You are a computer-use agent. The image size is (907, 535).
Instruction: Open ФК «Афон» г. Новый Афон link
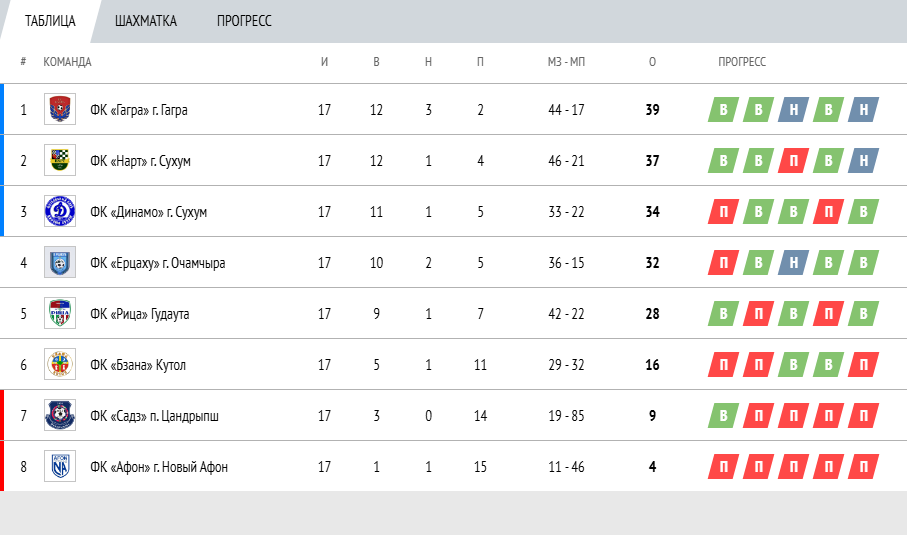click(x=158, y=467)
